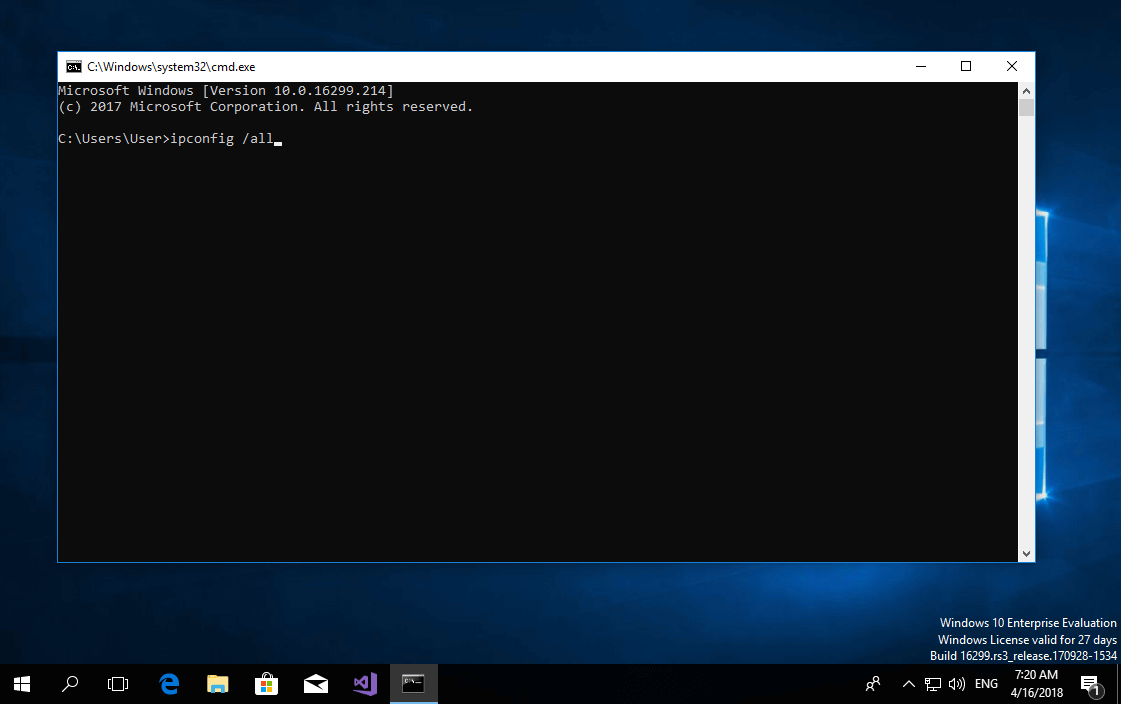Click scrollbar up arrow in console
The image size is (1121, 704).
[1027, 91]
